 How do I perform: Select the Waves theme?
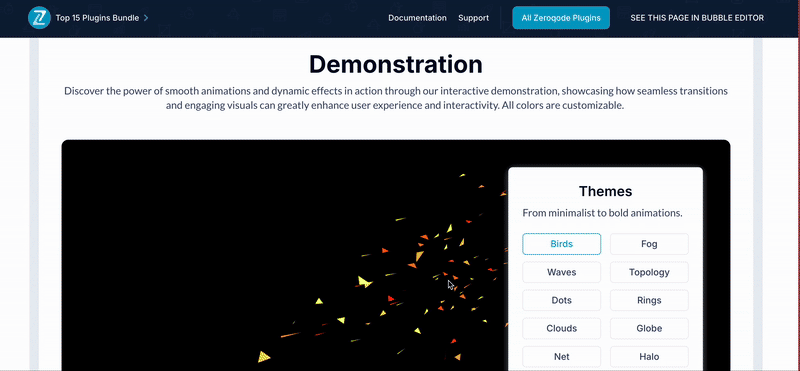click(x=561, y=272)
